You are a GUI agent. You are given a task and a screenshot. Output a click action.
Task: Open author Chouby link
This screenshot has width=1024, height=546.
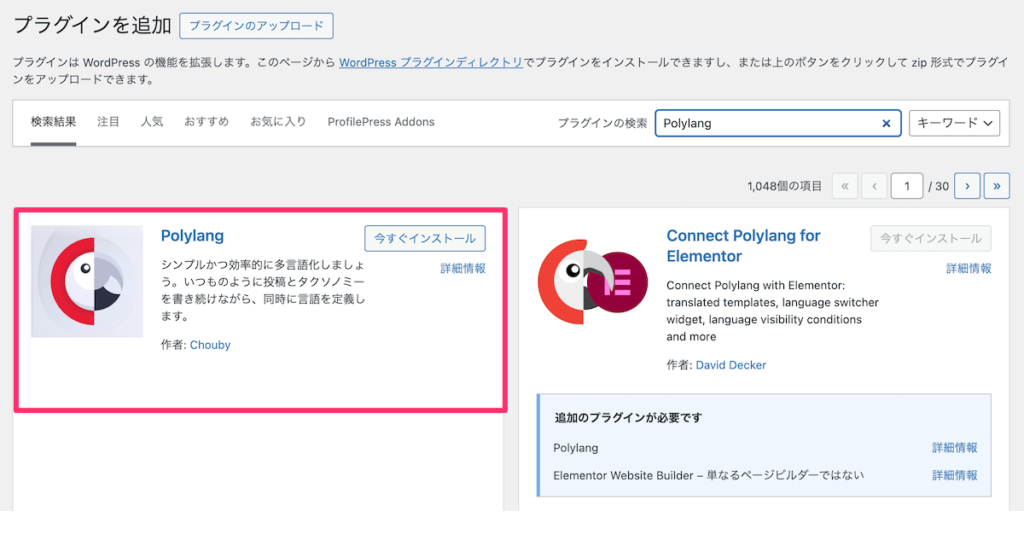(x=210, y=345)
